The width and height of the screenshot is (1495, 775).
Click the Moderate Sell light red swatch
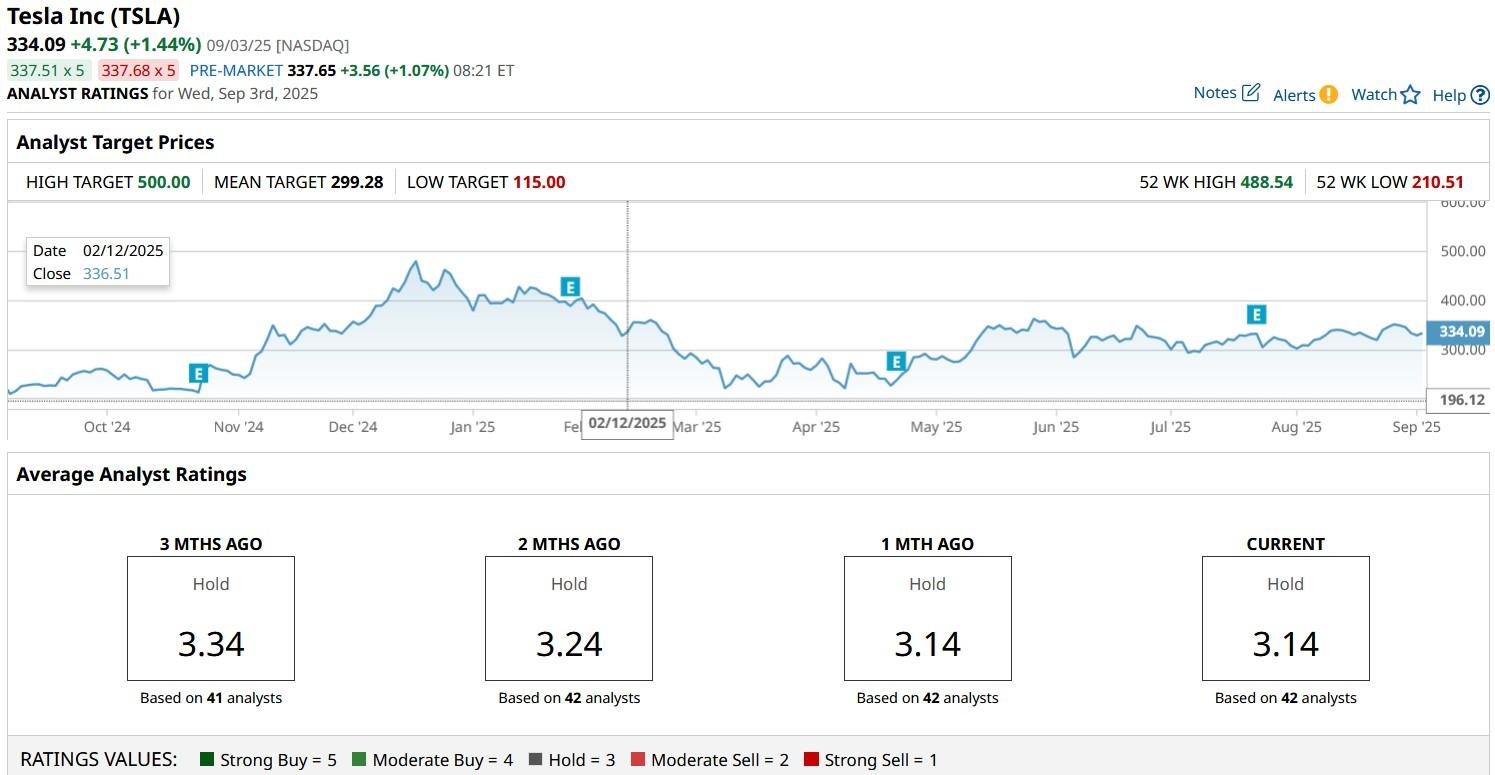(638, 760)
